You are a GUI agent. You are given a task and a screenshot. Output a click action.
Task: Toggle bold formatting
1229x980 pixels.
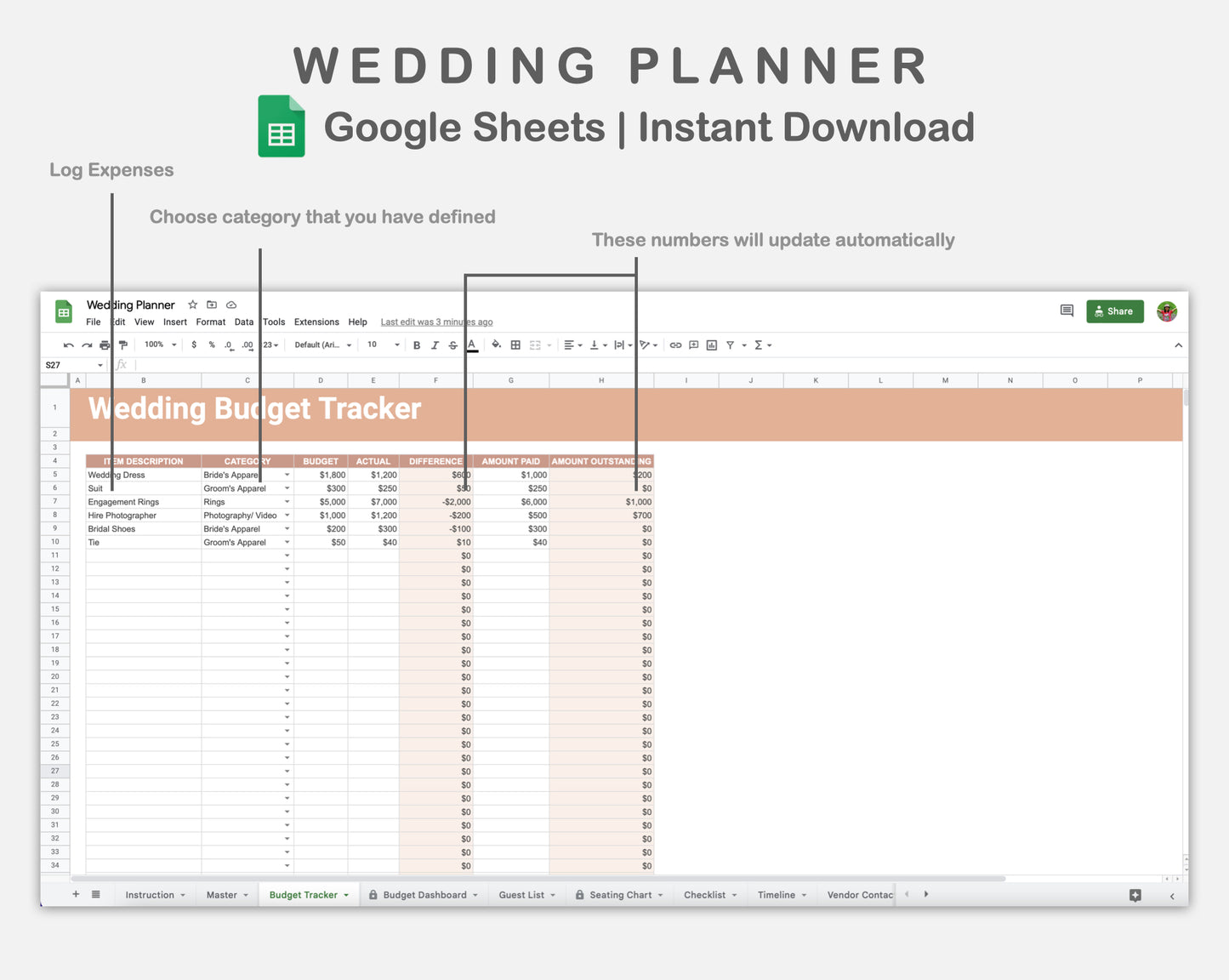[416, 345]
